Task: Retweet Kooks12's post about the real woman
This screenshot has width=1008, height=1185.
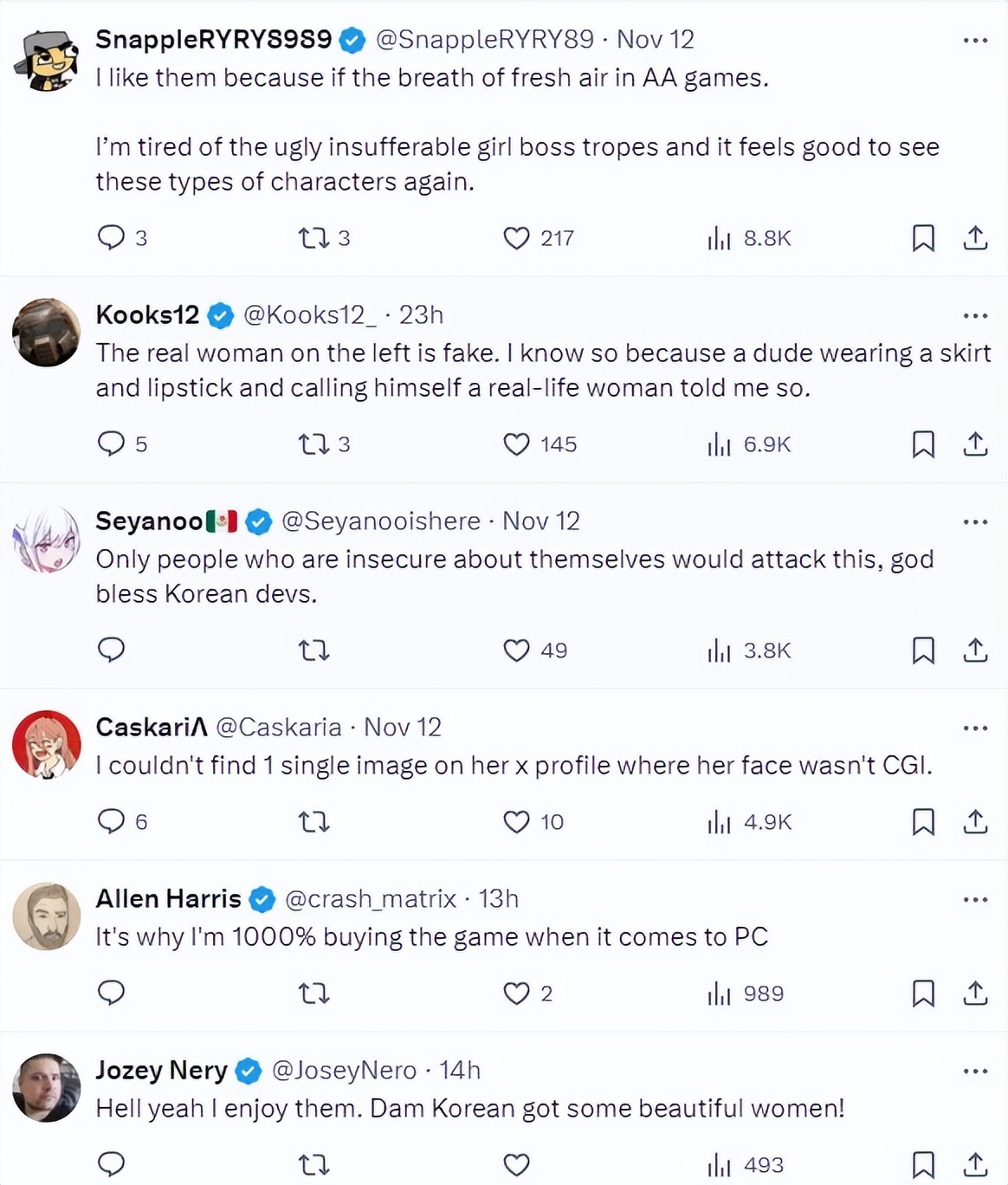Action: point(324,444)
